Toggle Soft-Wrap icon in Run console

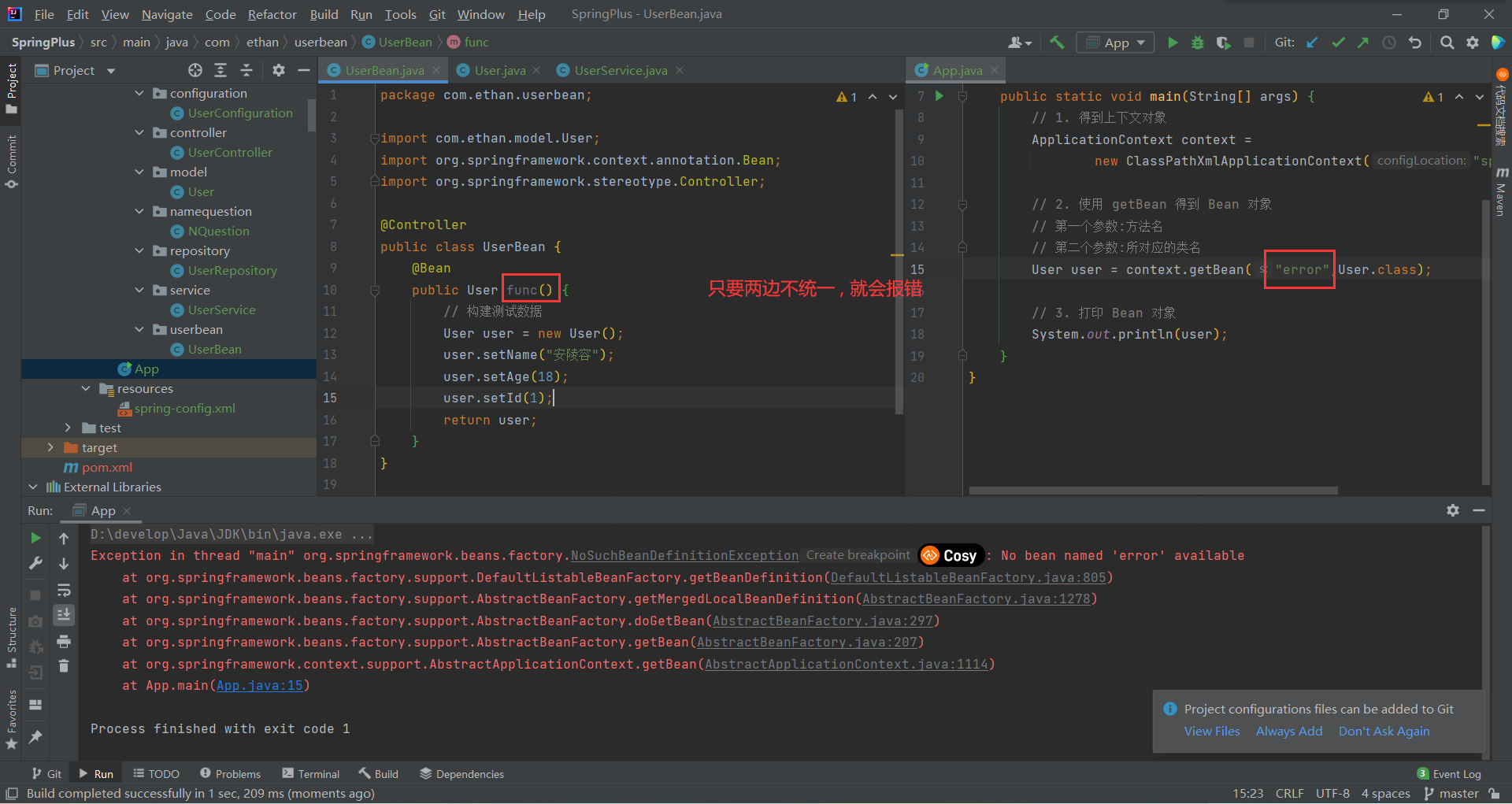click(64, 590)
